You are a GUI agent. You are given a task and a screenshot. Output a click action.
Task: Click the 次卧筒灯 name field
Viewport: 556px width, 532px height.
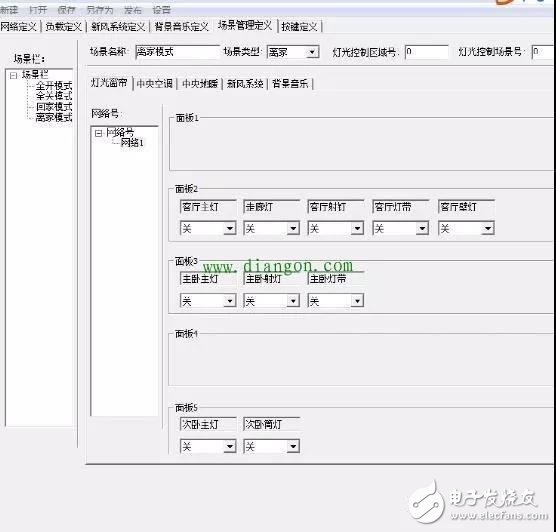tap(272, 424)
